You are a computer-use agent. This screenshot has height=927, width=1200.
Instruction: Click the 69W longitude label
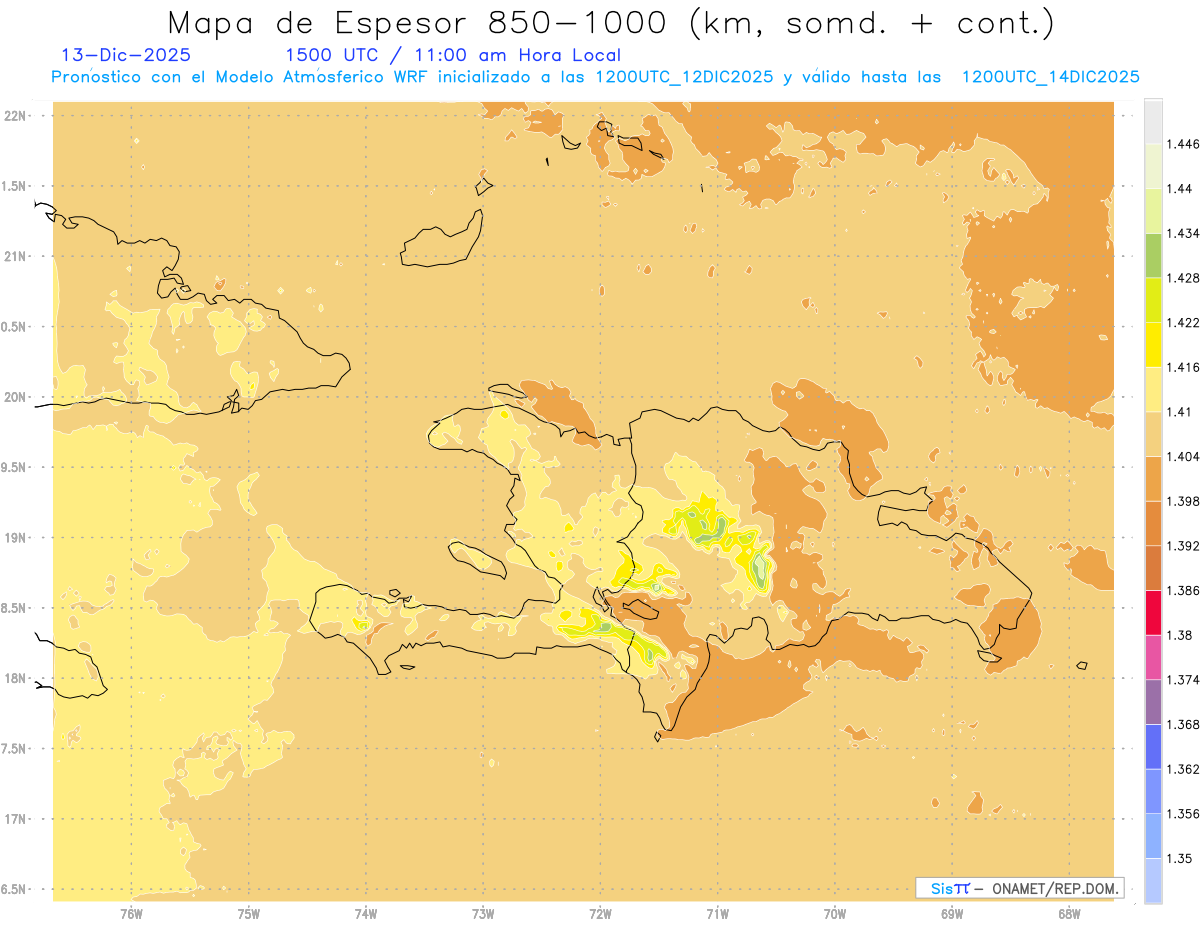(x=952, y=912)
